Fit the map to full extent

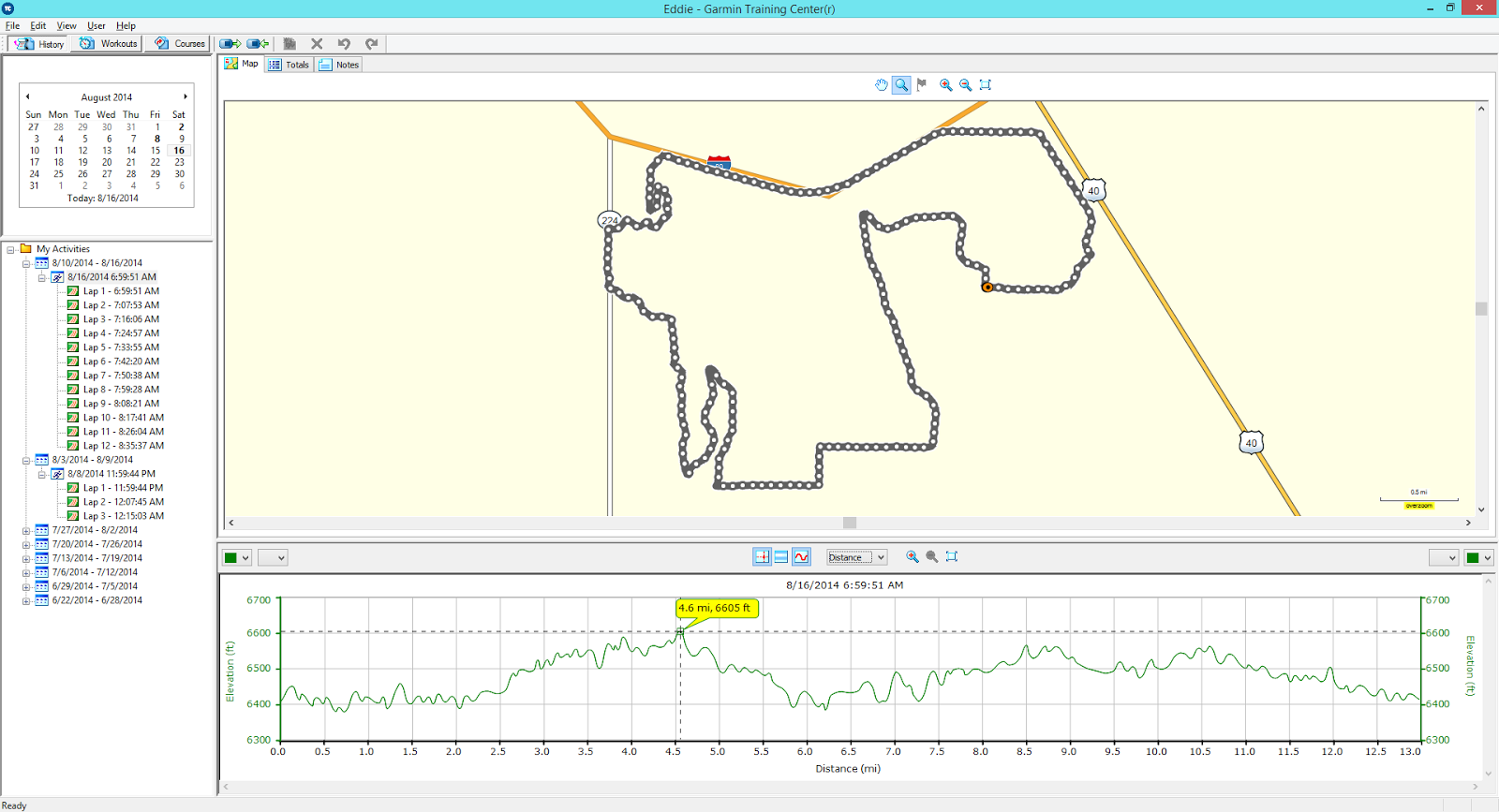click(986, 84)
